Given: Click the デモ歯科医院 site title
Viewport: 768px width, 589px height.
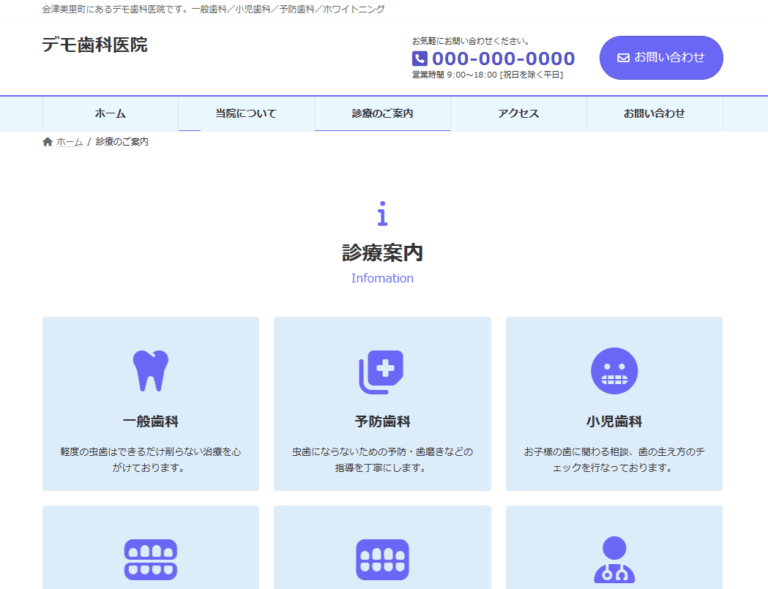Looking at the screenshot, I should tap(94, 45).
